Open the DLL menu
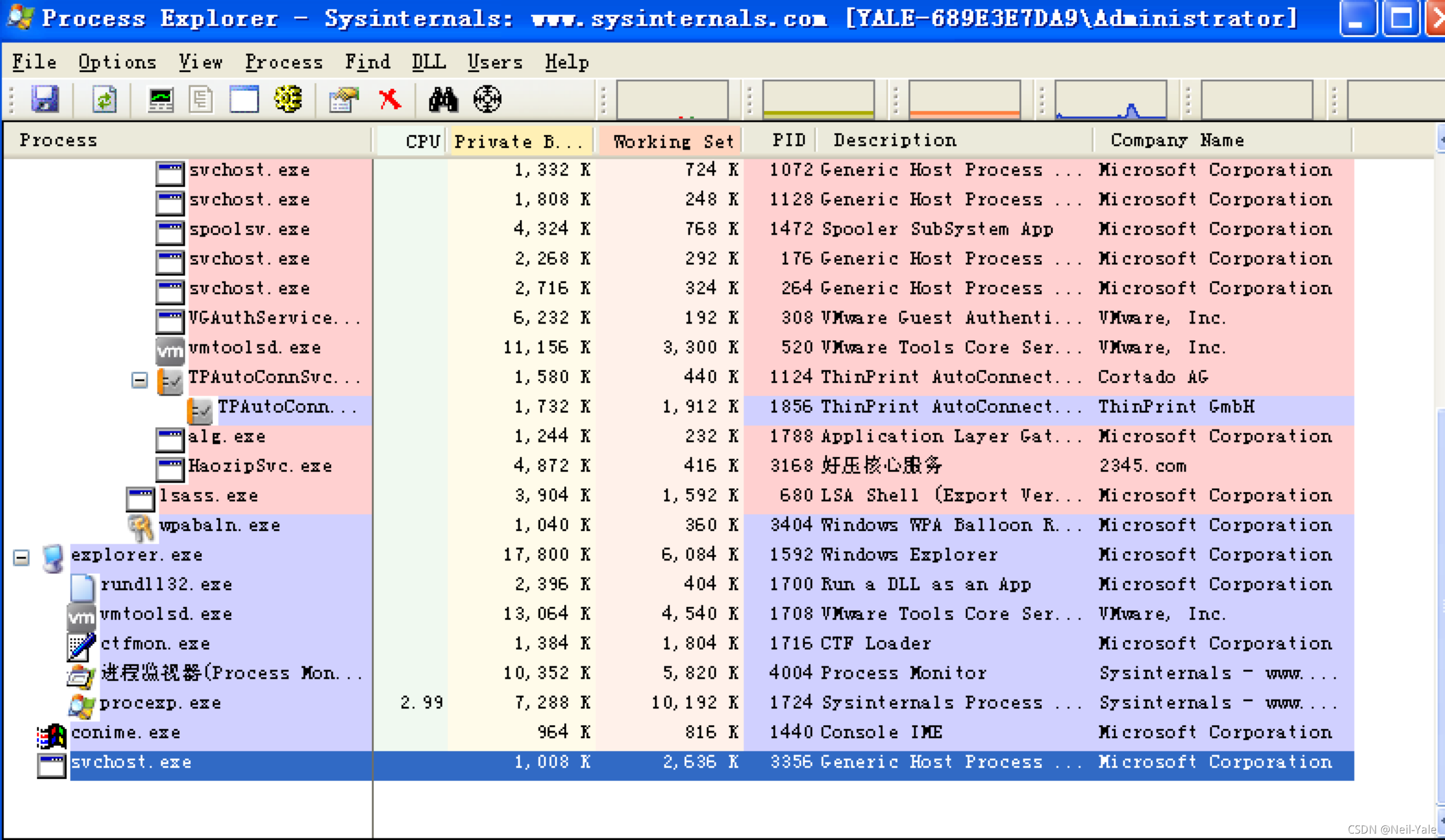Screen dimensions: 1445x840 point(429,62)
